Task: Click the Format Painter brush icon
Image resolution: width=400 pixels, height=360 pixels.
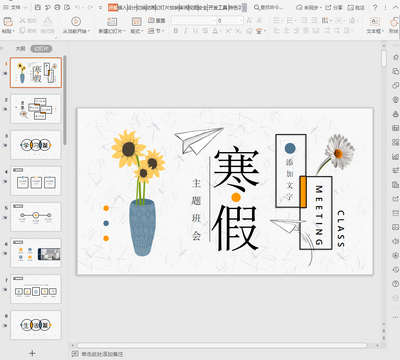Action: point(48,21)
